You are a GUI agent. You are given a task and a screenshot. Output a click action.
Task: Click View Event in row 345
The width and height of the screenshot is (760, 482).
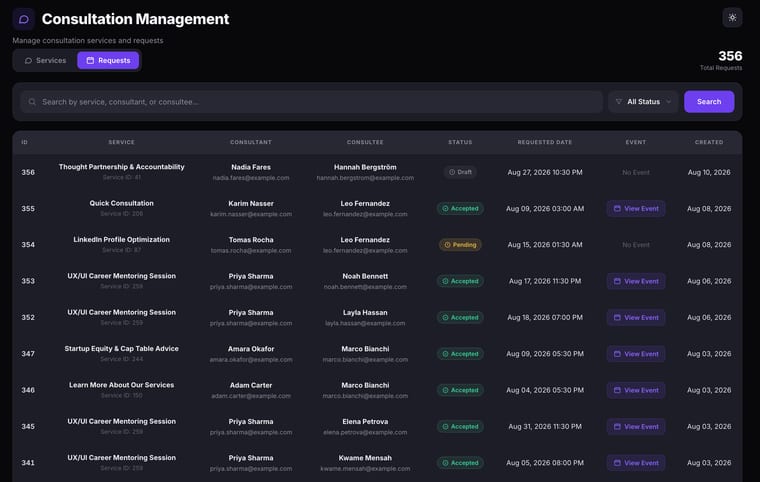[x=635, y=427]
